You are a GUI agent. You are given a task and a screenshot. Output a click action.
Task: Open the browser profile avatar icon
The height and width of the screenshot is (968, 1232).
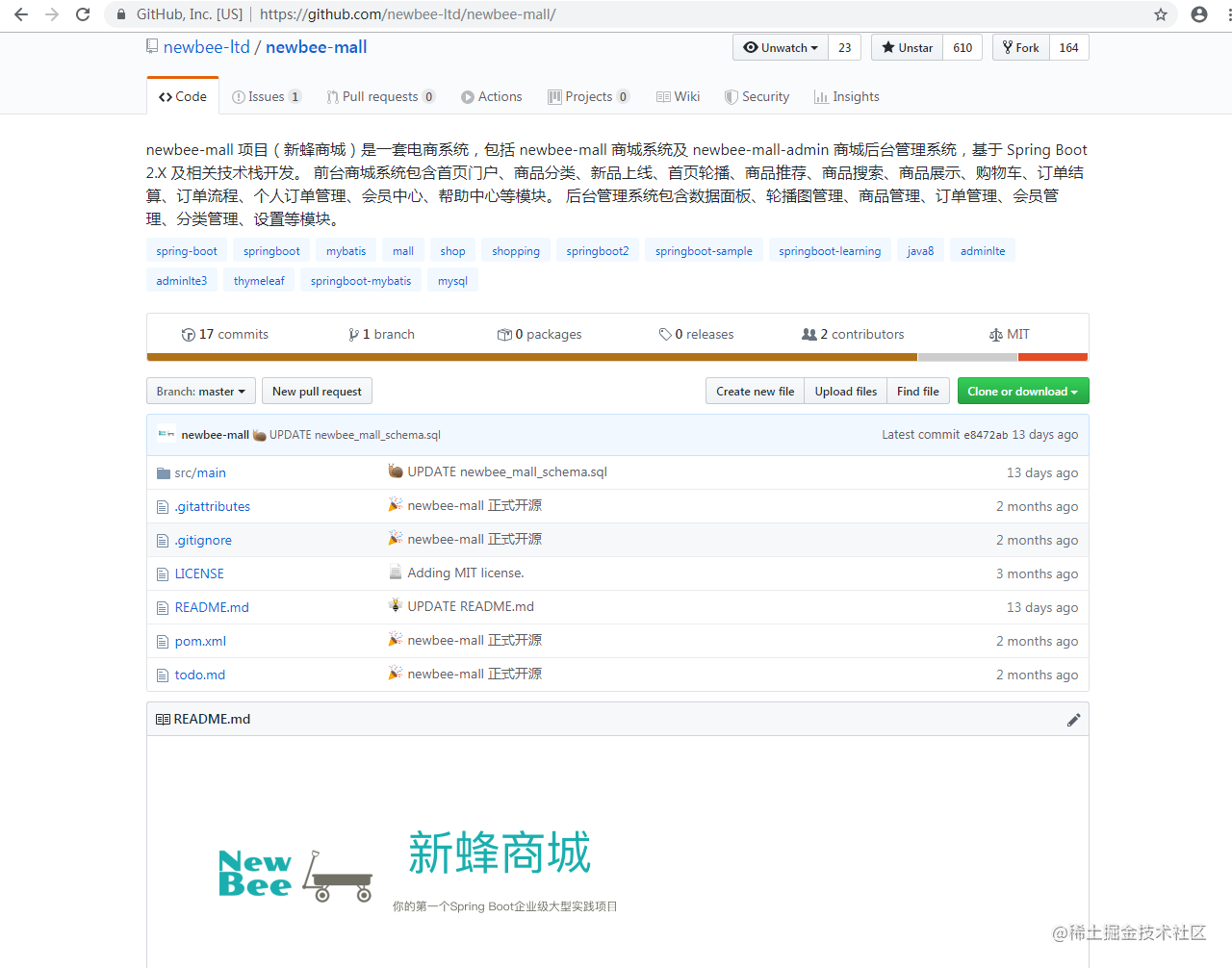tap(1199, 14)
